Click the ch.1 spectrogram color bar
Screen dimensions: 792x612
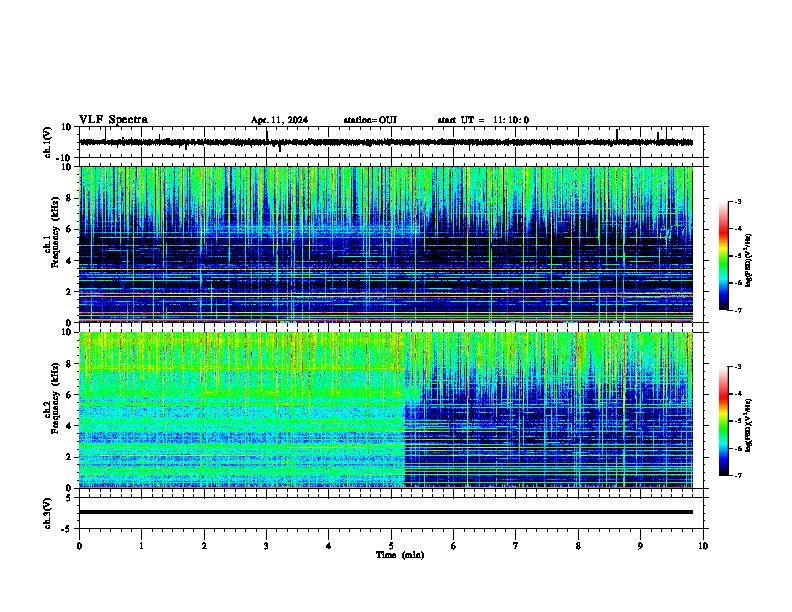(x=723, y=256)
